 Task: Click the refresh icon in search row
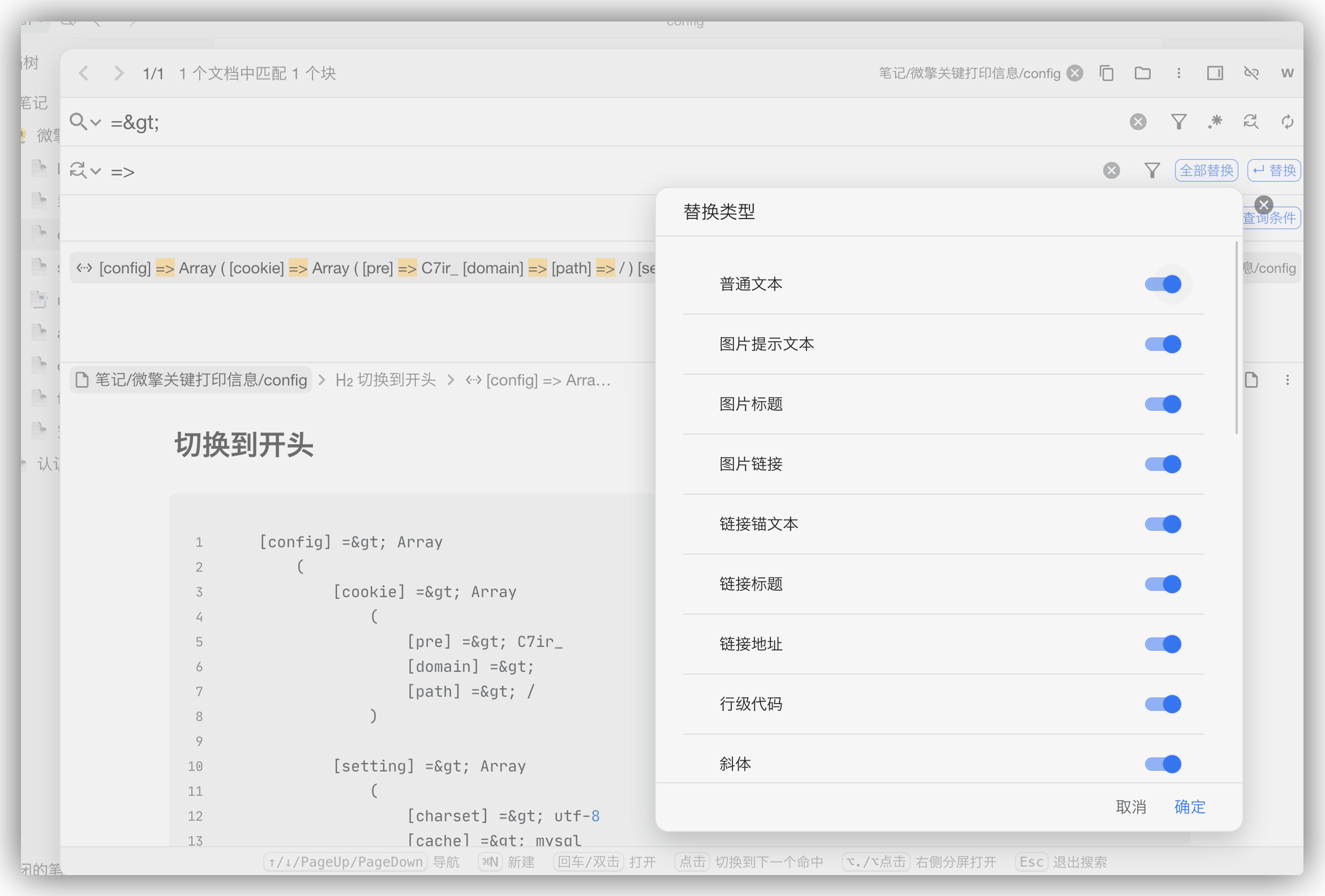click(x=1287, y=121)
